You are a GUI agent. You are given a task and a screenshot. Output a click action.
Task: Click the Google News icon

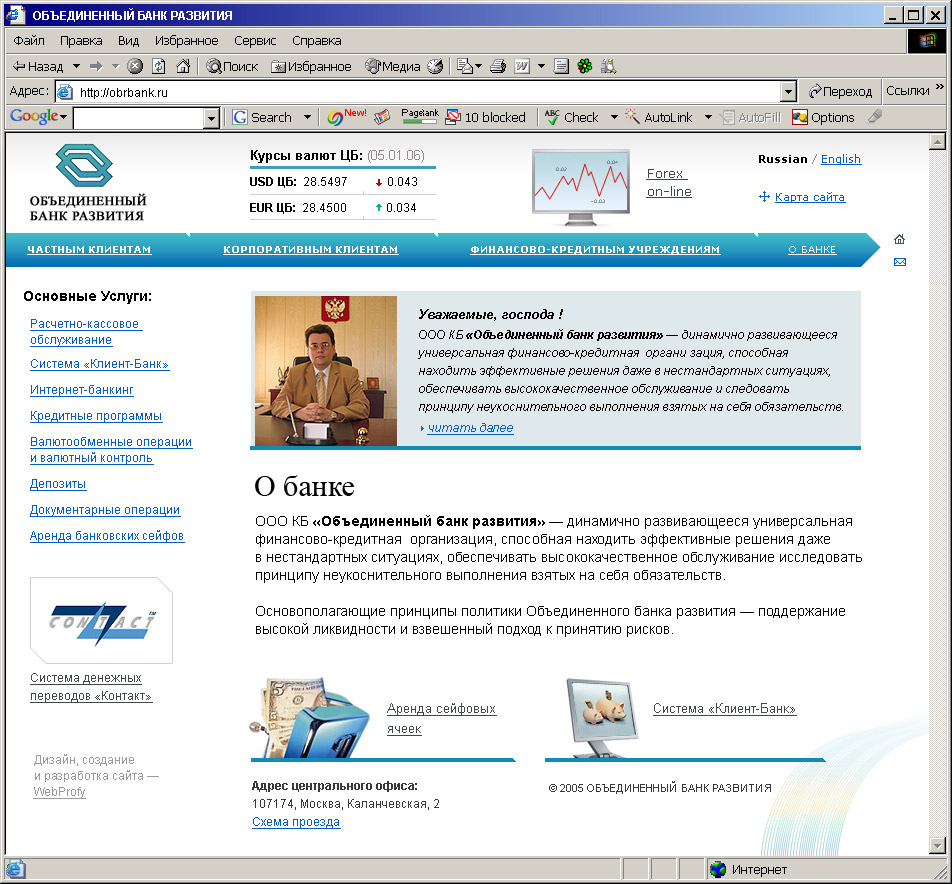pyautogui.click(x=382, y=117)
